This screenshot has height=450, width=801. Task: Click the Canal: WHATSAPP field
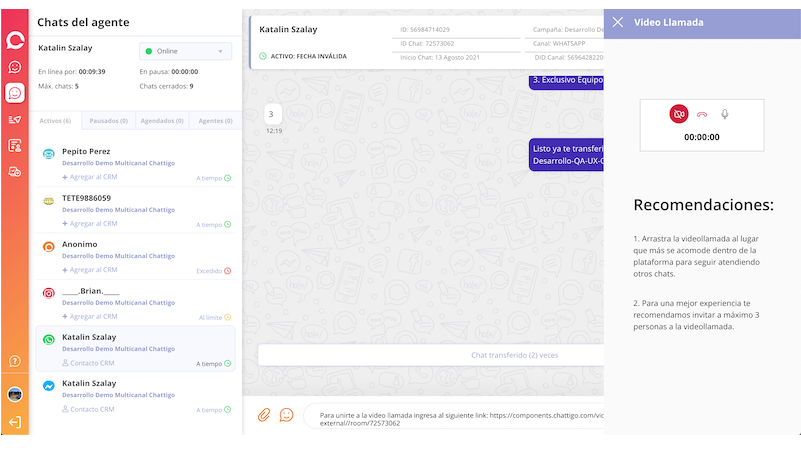coord(559,43)
